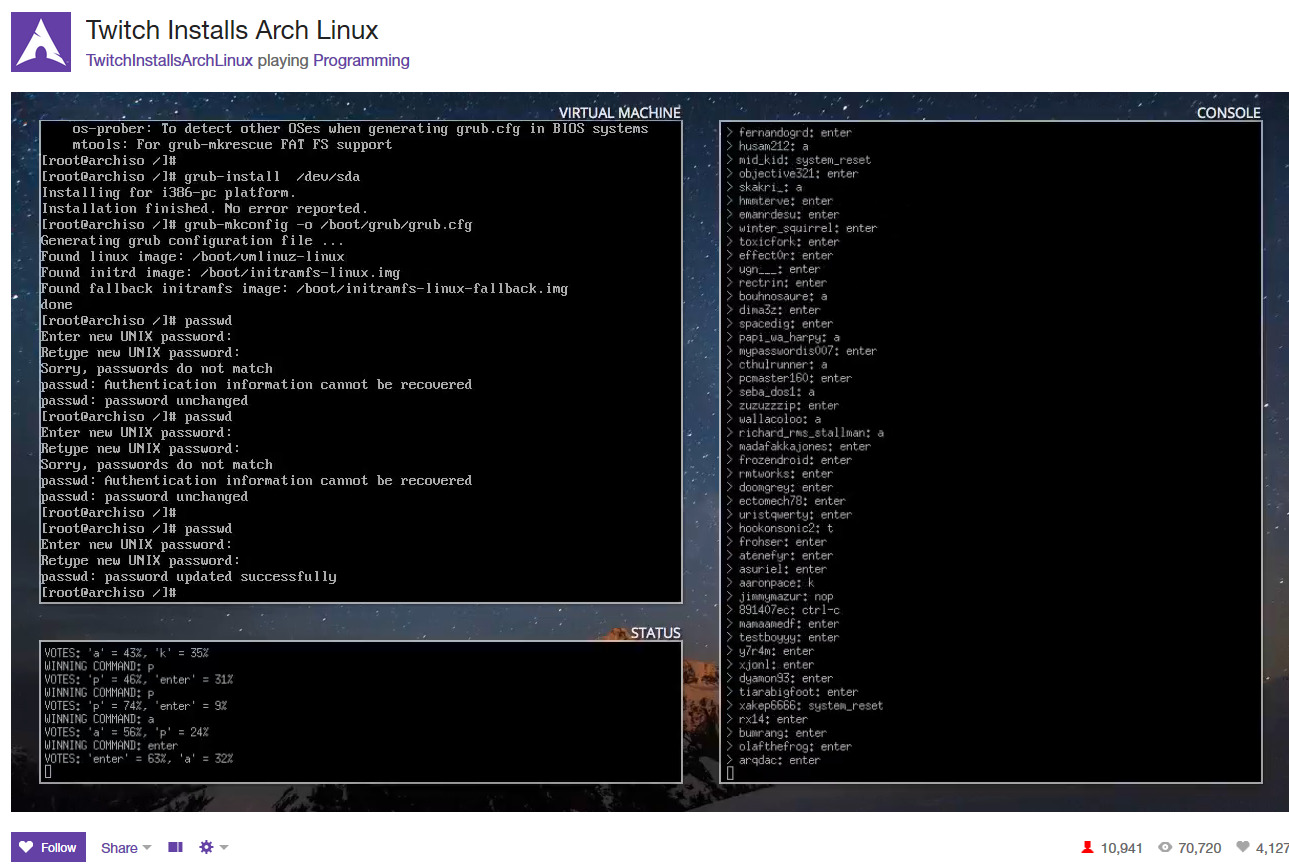This screenshot has height=867, width=1289.
Task: Click console entry 'fernandogrd: enter'
Action: point(789,133)
